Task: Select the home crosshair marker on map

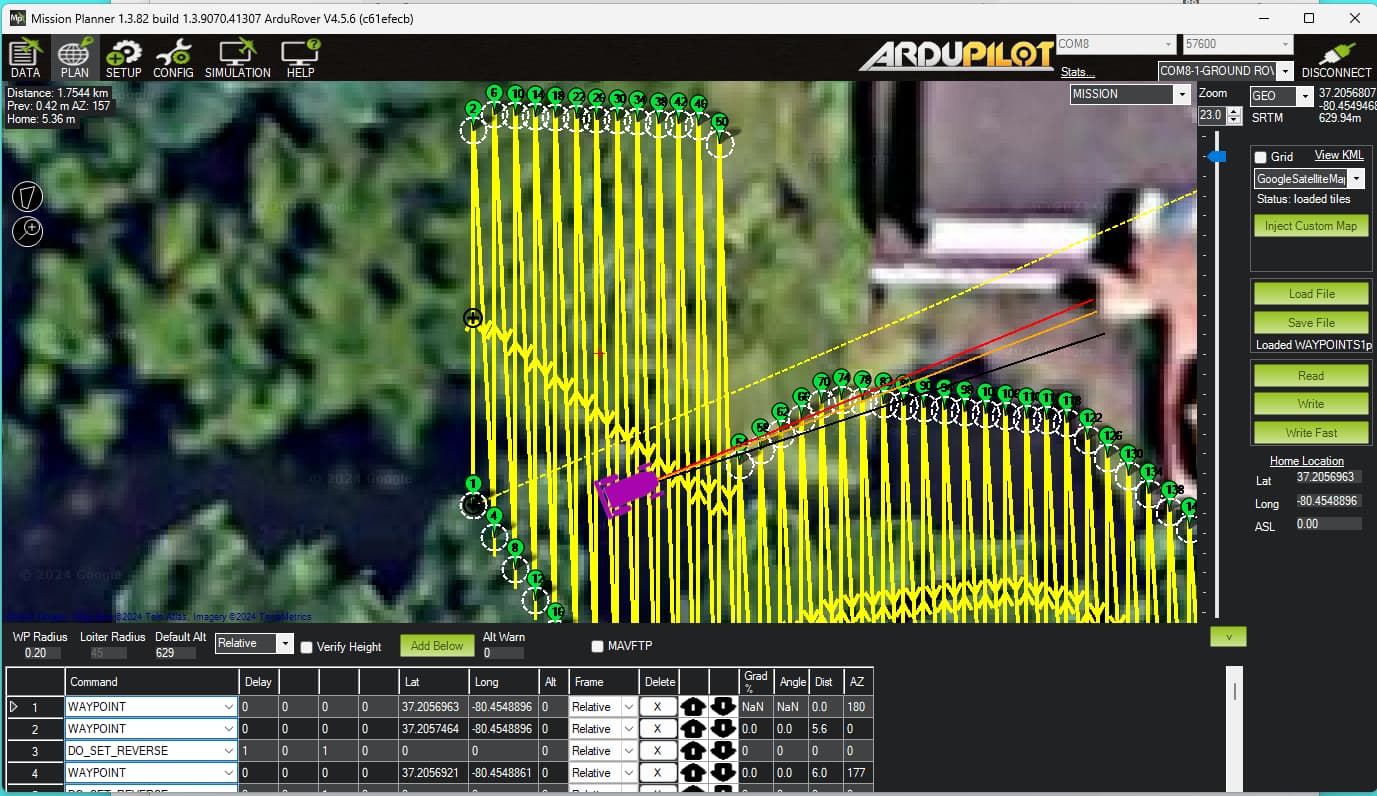Action: (x=473, y=319)
